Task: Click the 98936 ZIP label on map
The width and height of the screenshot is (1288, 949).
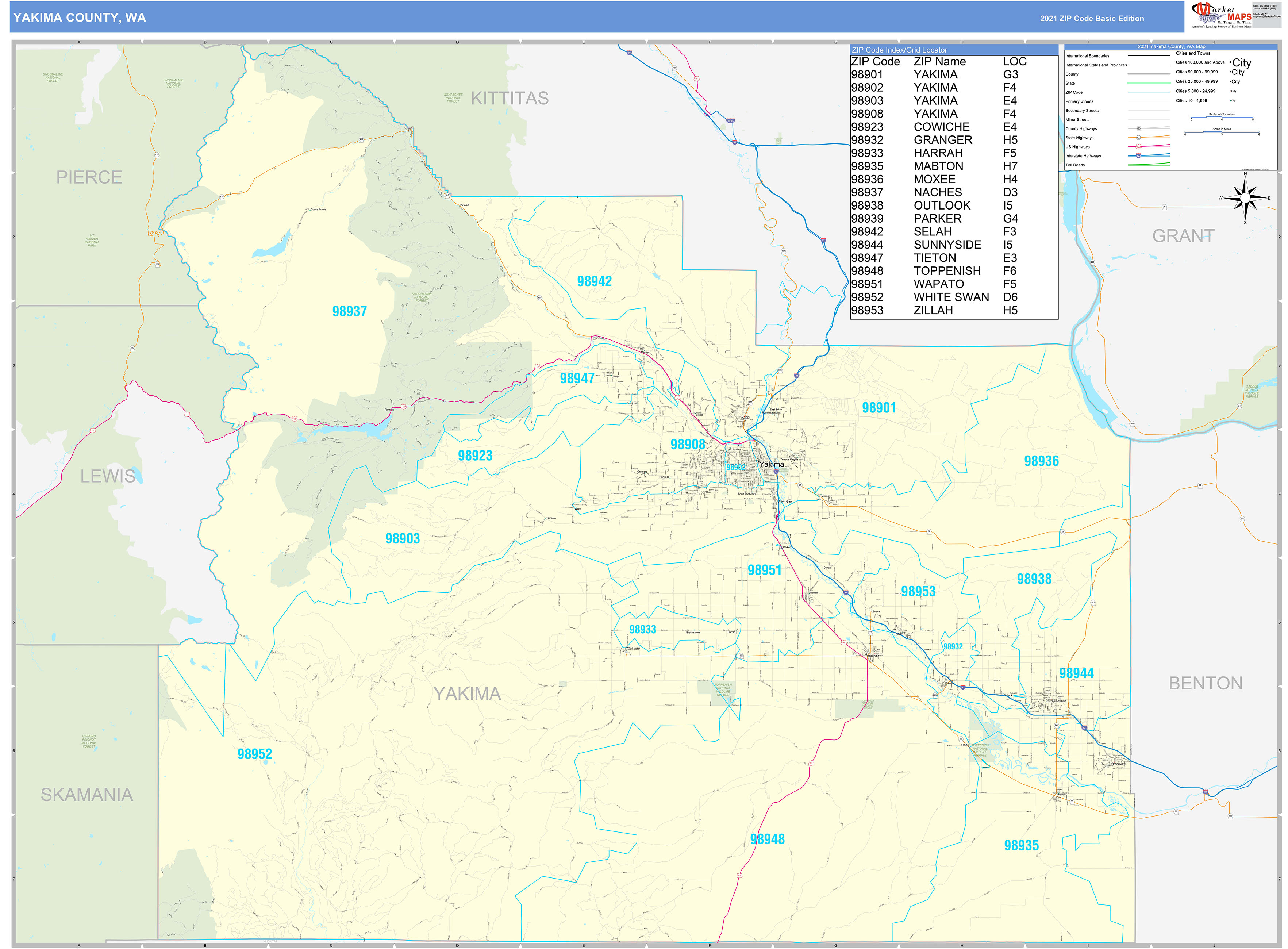Action: pos(1041,461)
